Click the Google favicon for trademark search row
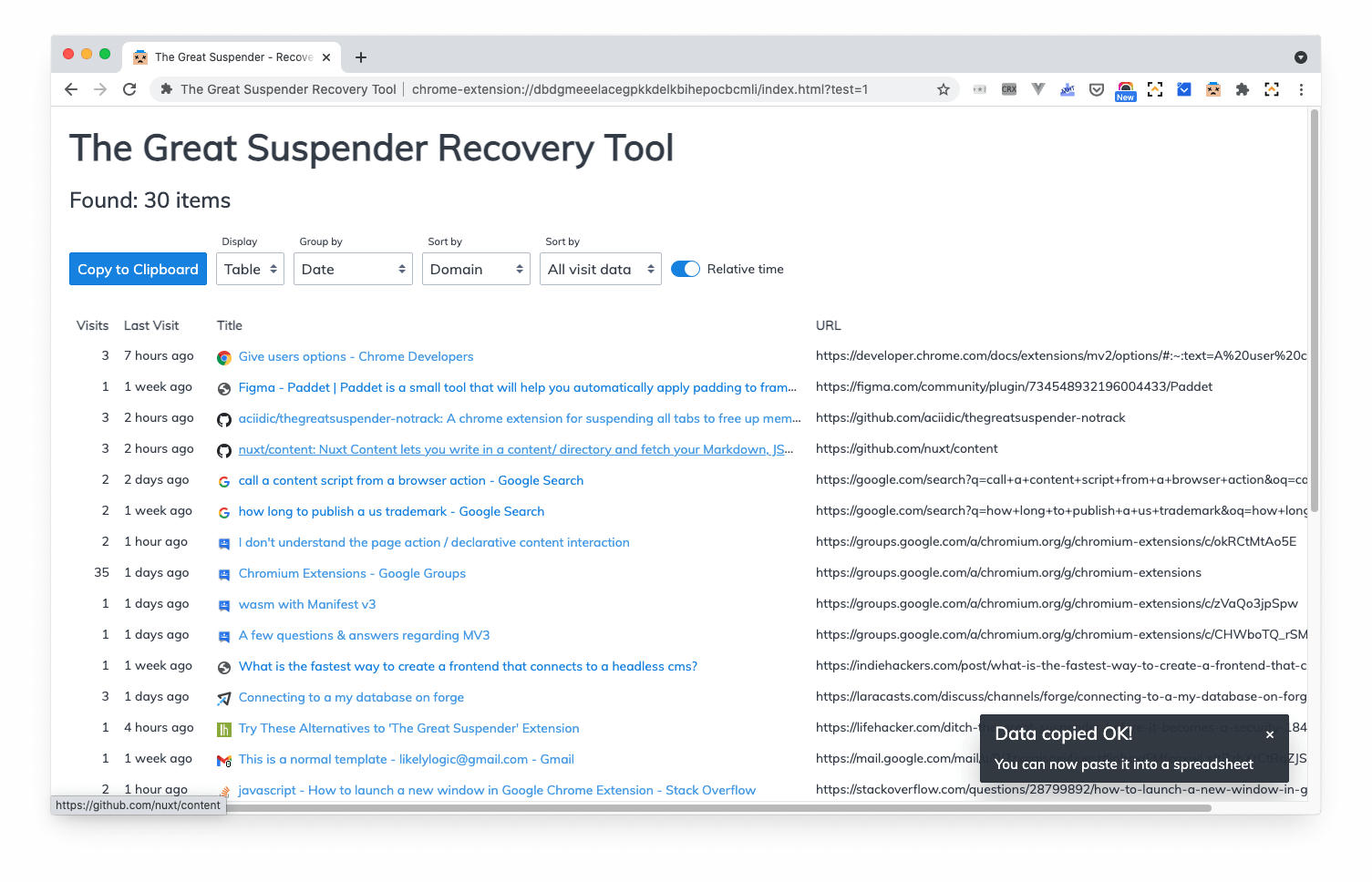 (224, 513)
